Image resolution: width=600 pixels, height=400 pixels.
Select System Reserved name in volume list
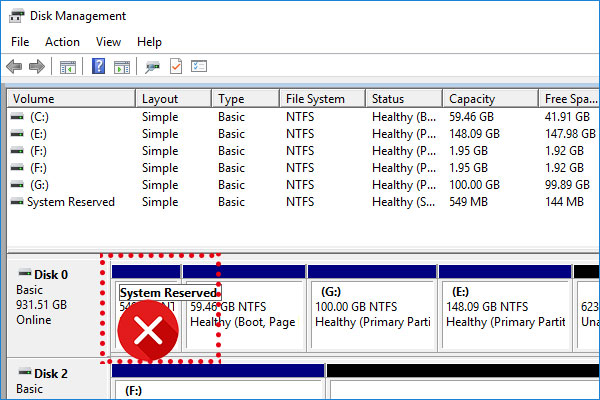click(71, 202)
